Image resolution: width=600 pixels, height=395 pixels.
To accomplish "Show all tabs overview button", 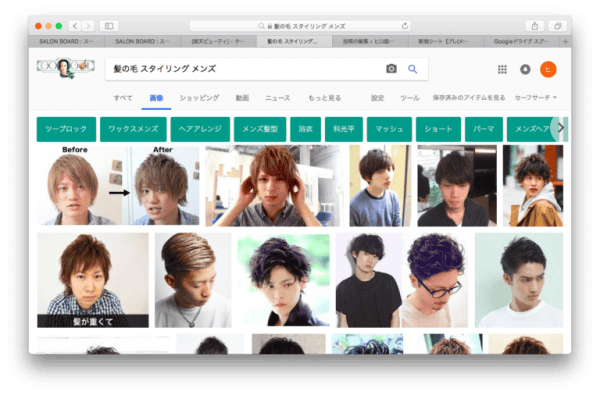I will tap(558, 26).
